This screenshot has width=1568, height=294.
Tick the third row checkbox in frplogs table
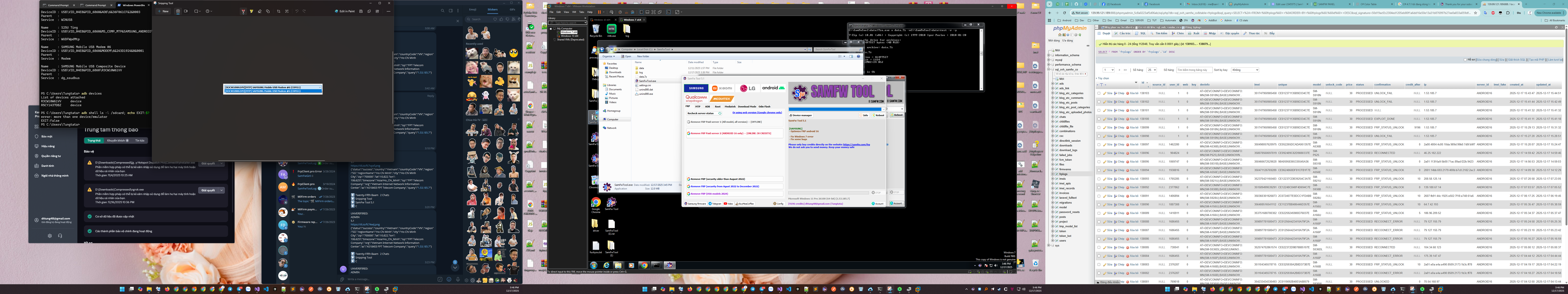pos(1099,110)
